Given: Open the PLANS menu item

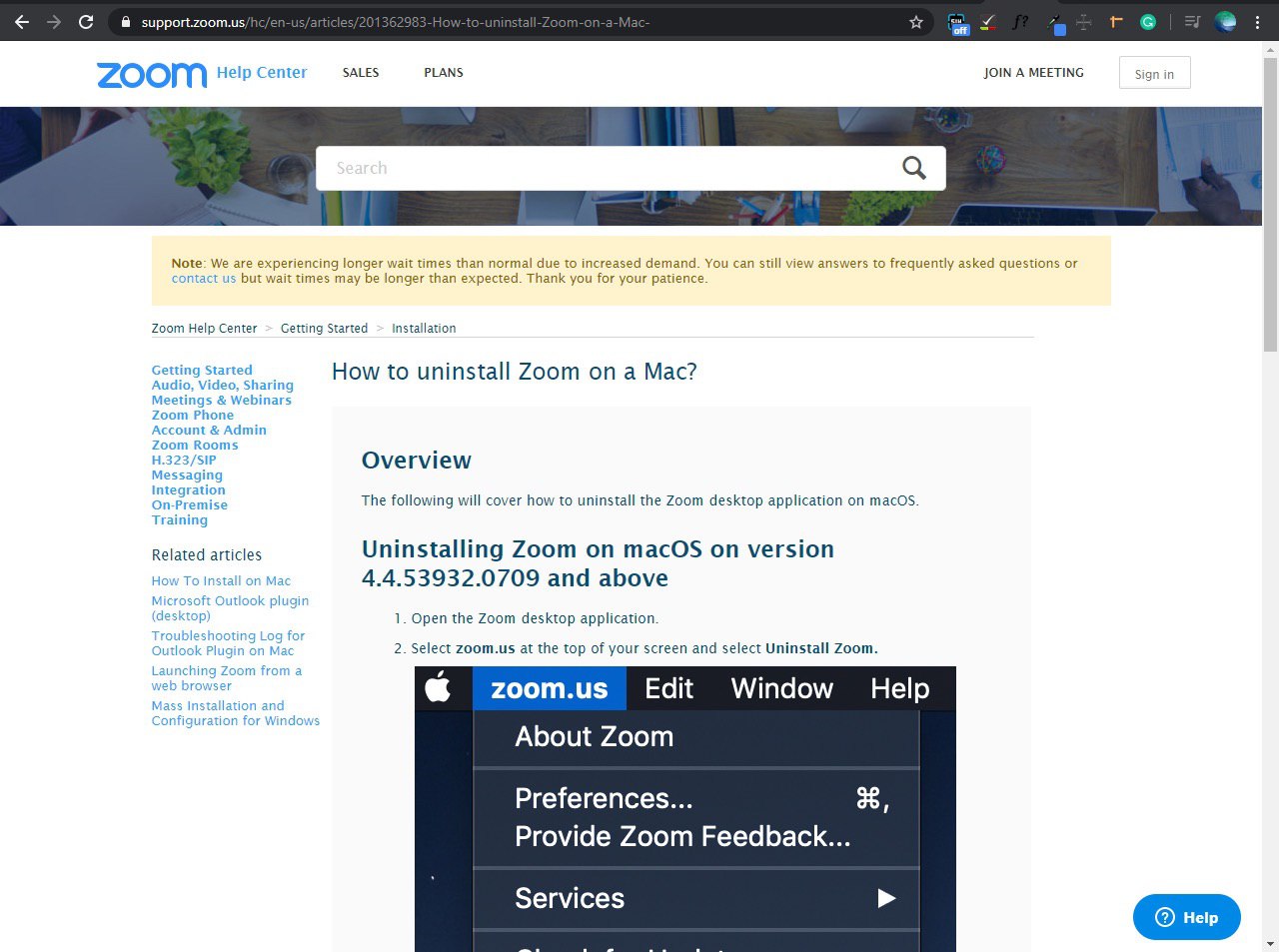Looking at the screenshot, I should [x=444, y=73].
